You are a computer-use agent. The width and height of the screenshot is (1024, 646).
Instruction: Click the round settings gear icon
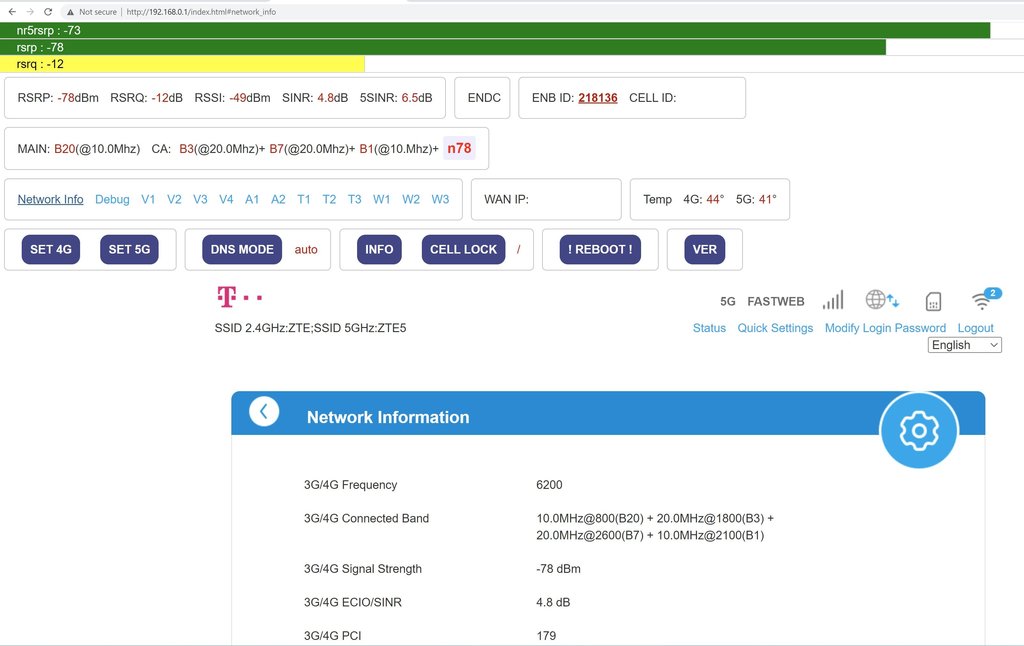click(918, 430)
